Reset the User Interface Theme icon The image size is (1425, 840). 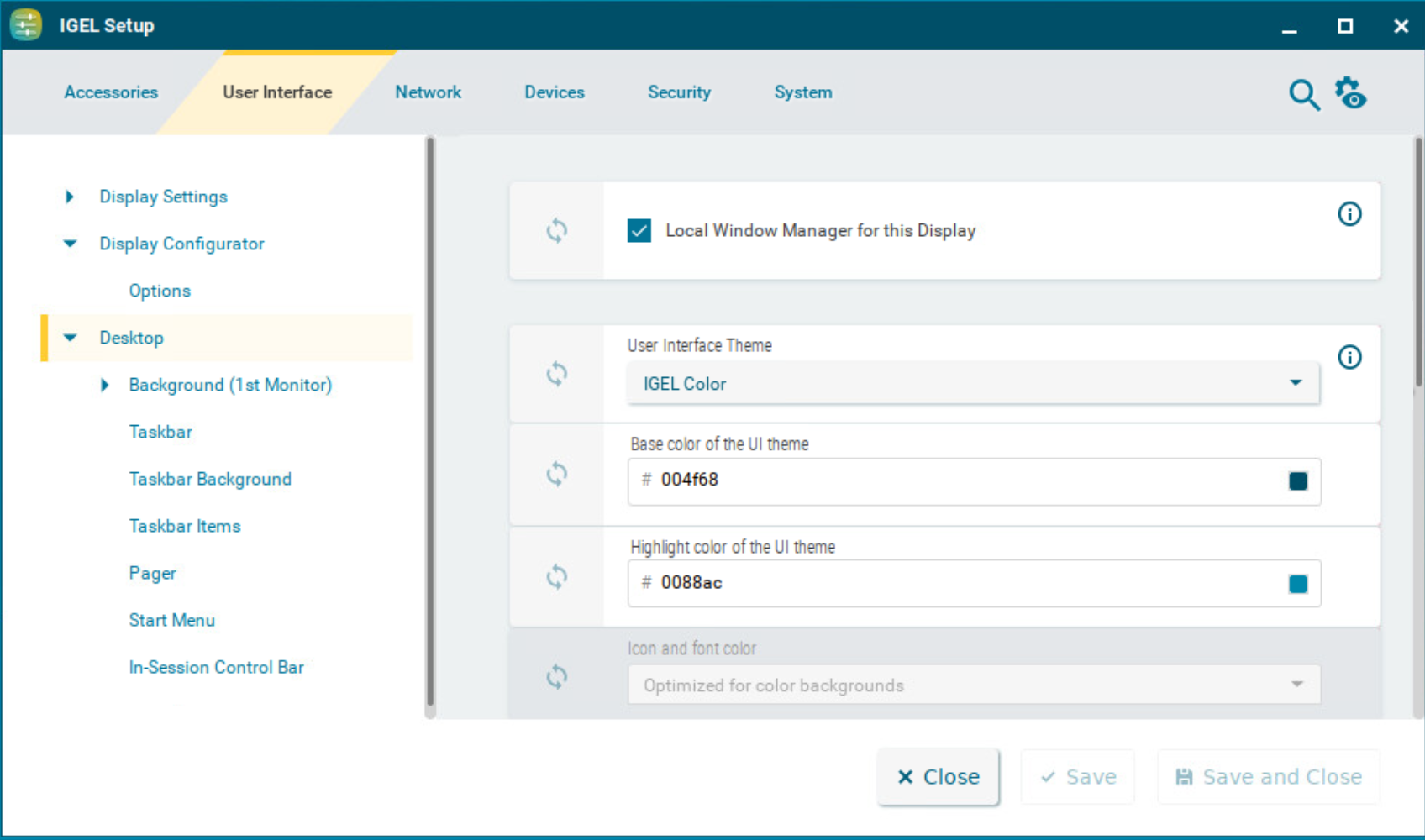coord(556,373)
